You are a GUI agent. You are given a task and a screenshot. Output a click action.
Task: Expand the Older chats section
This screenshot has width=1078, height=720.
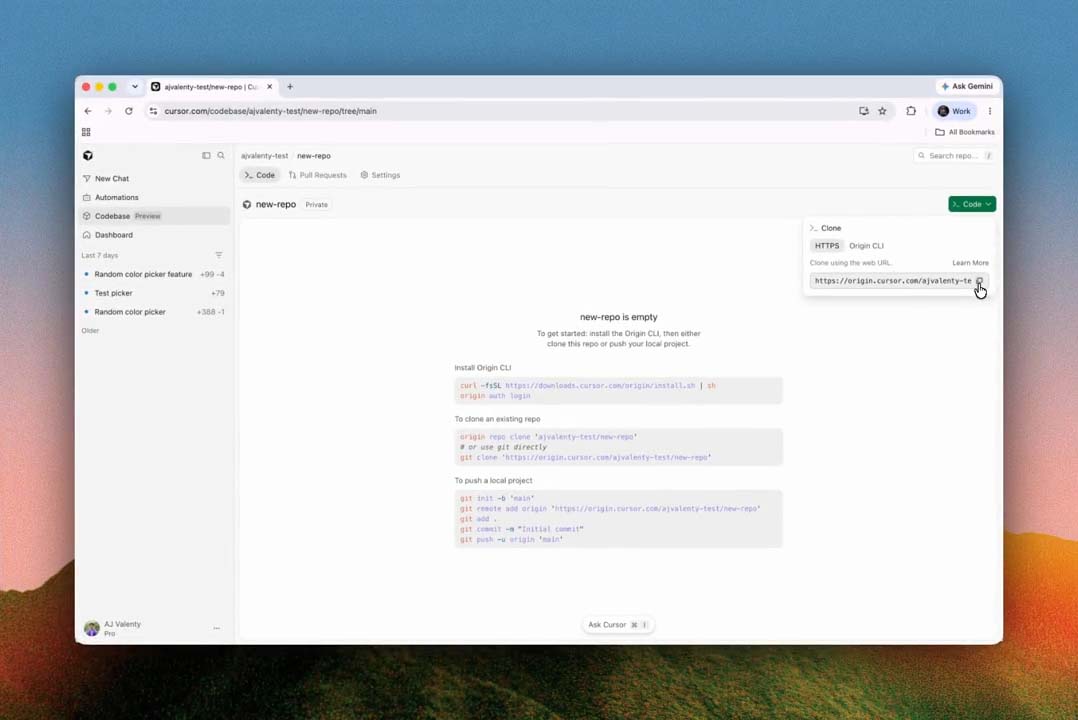90,331
